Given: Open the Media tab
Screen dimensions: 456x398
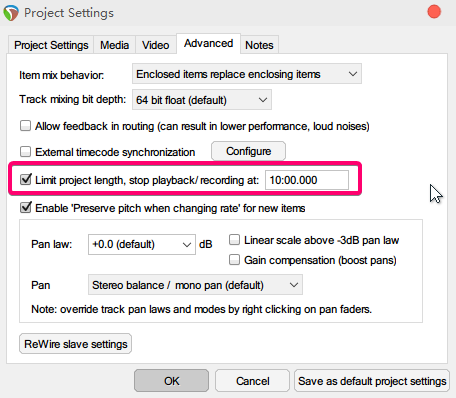Looking at the screenshot, I should click(114, 45).
